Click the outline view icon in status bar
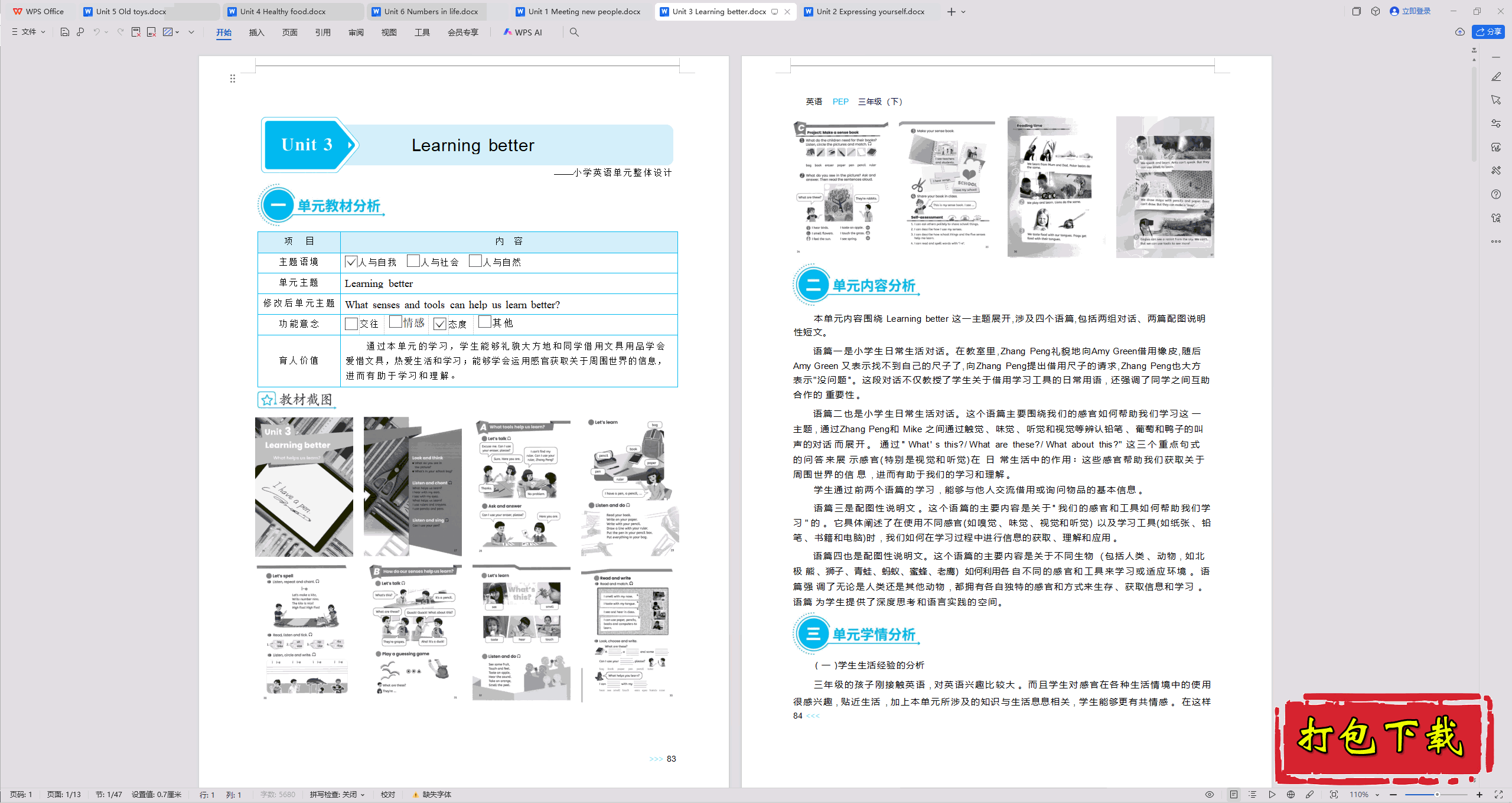This screenshot has height=803, width=1512. [x=1252, y=795]
